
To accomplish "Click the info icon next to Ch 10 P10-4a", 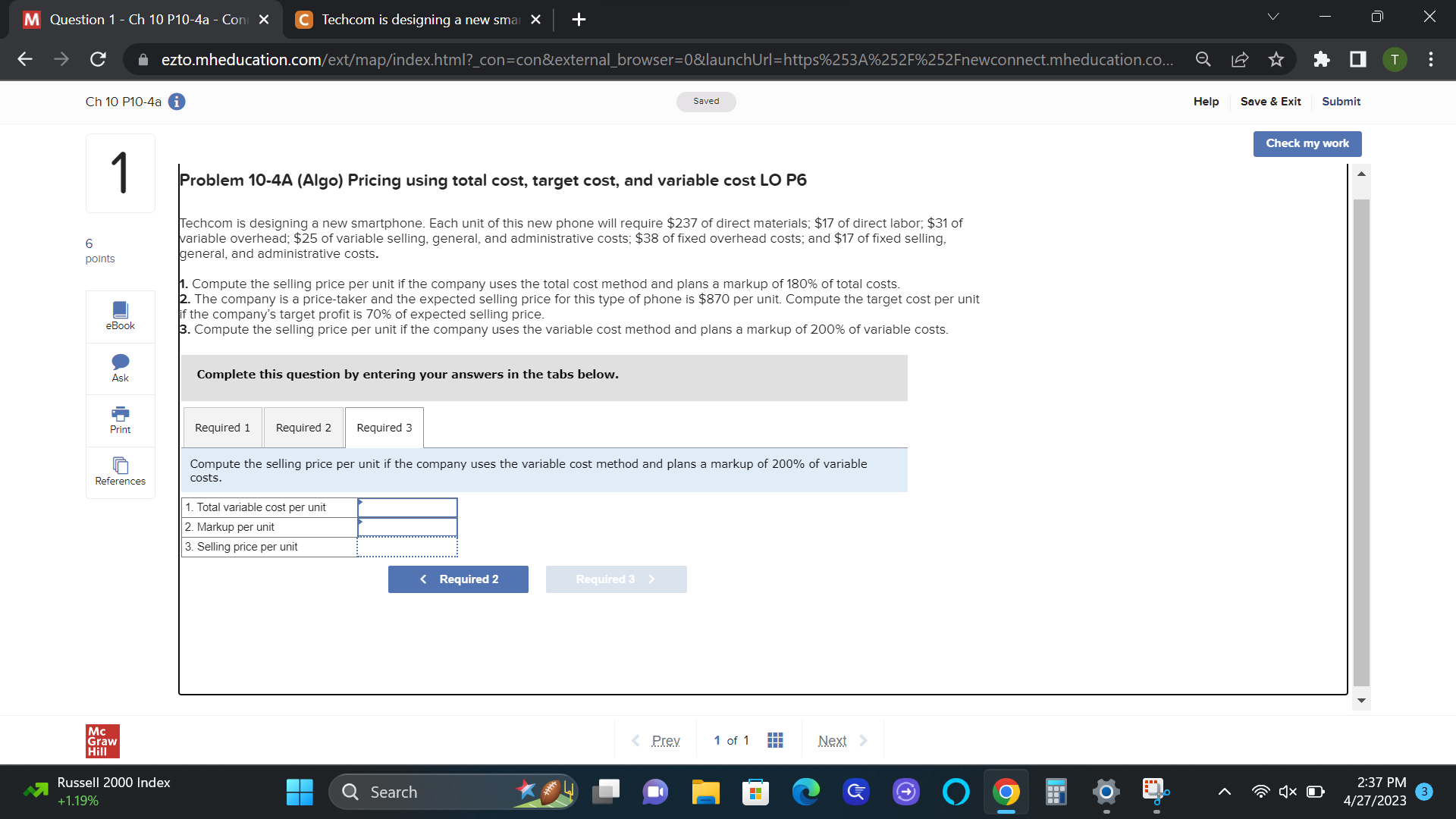I will coord(177,101).
